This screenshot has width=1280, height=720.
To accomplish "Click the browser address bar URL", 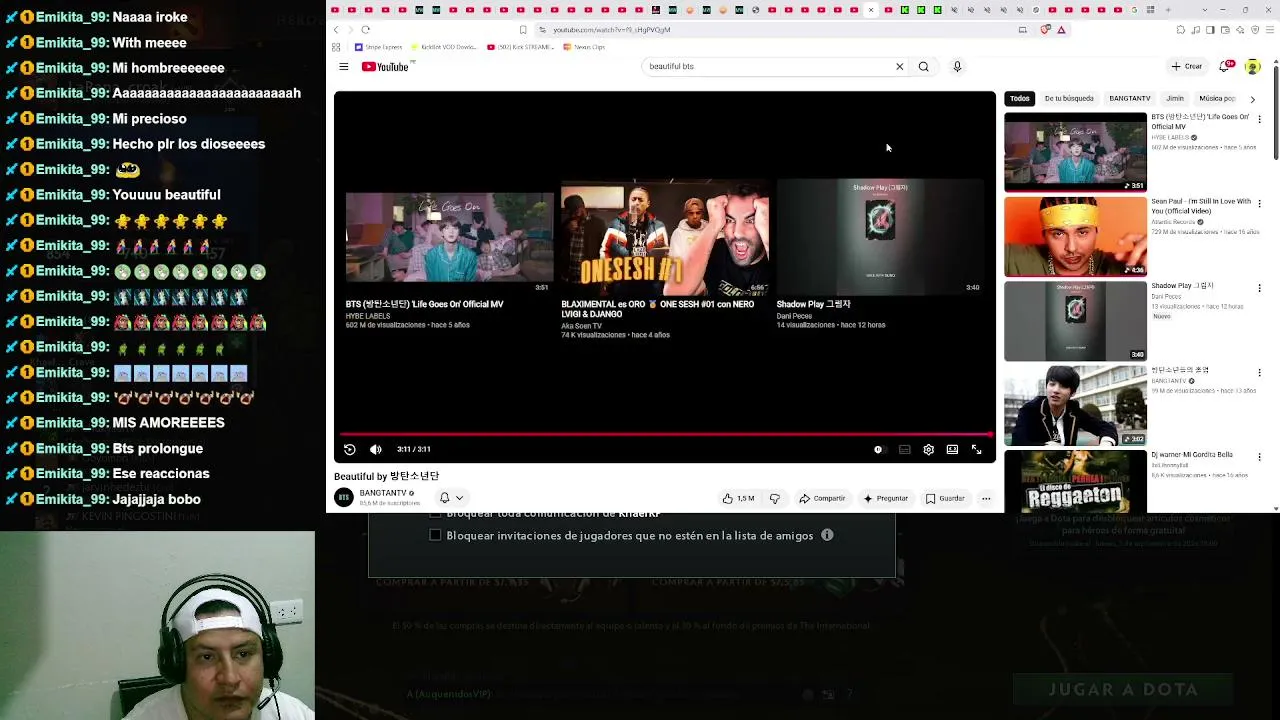I will (x=612, y=30).
